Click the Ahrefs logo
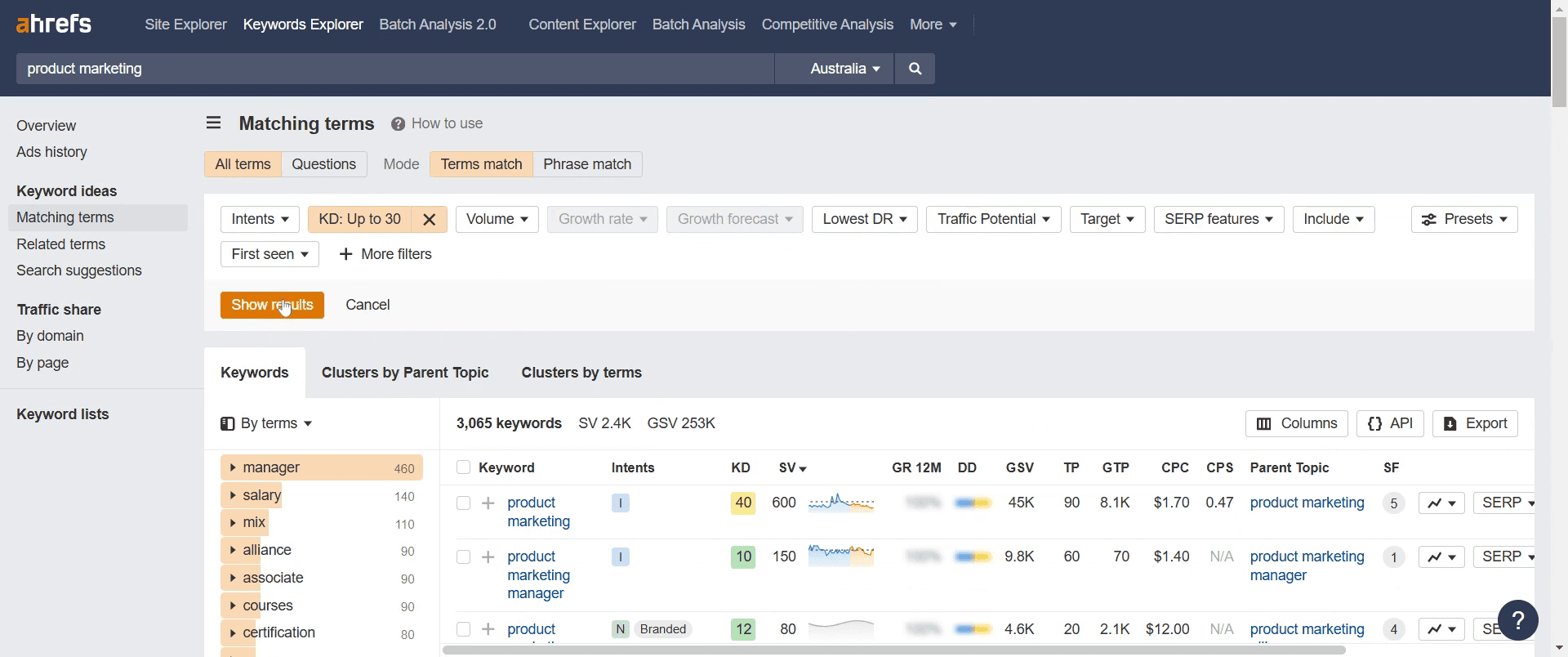 pos(54,24)
